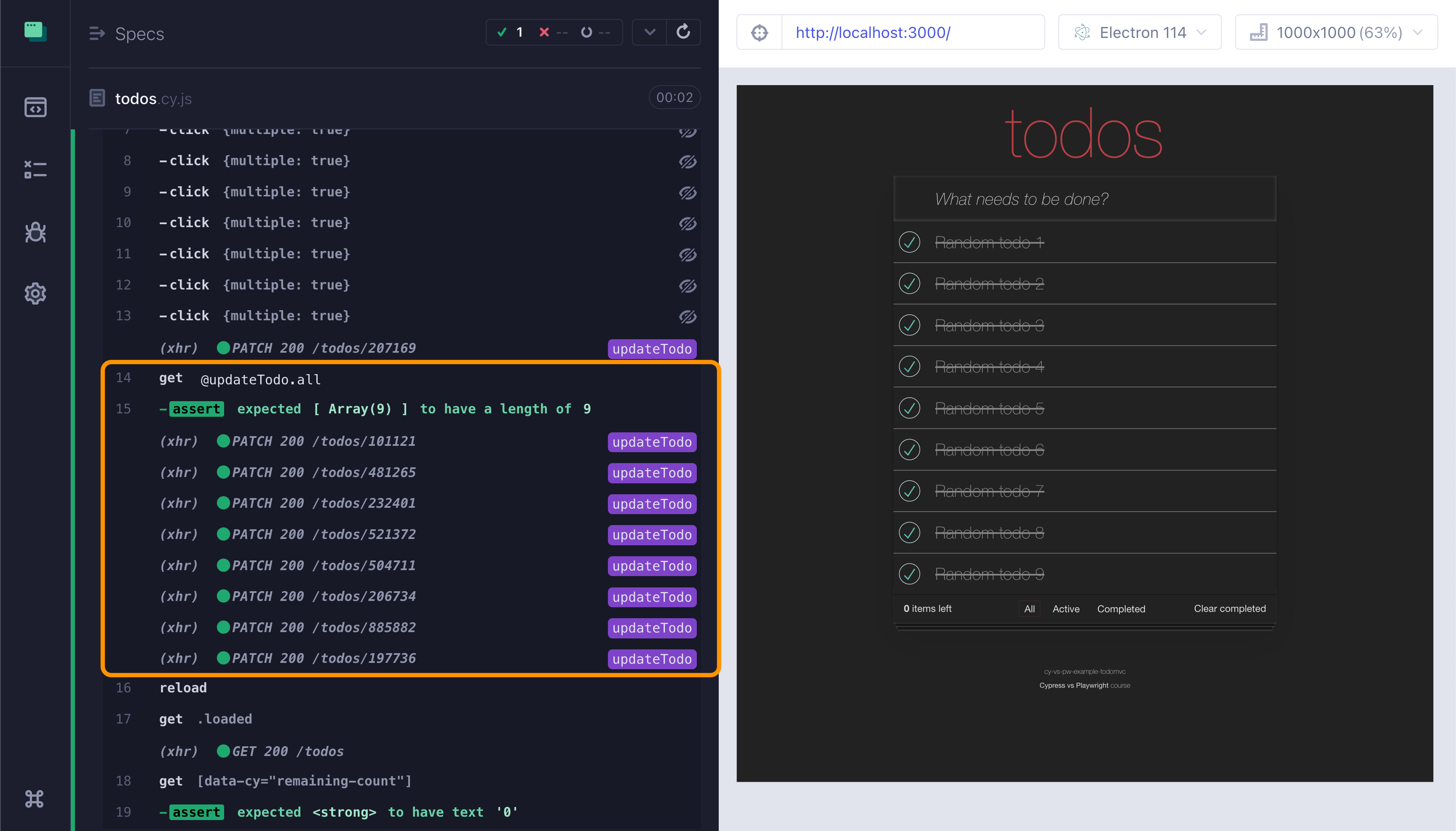Click the chevron-down auto-scroll options button
This screenshot has width=1456, height=831.
[650, 32]
